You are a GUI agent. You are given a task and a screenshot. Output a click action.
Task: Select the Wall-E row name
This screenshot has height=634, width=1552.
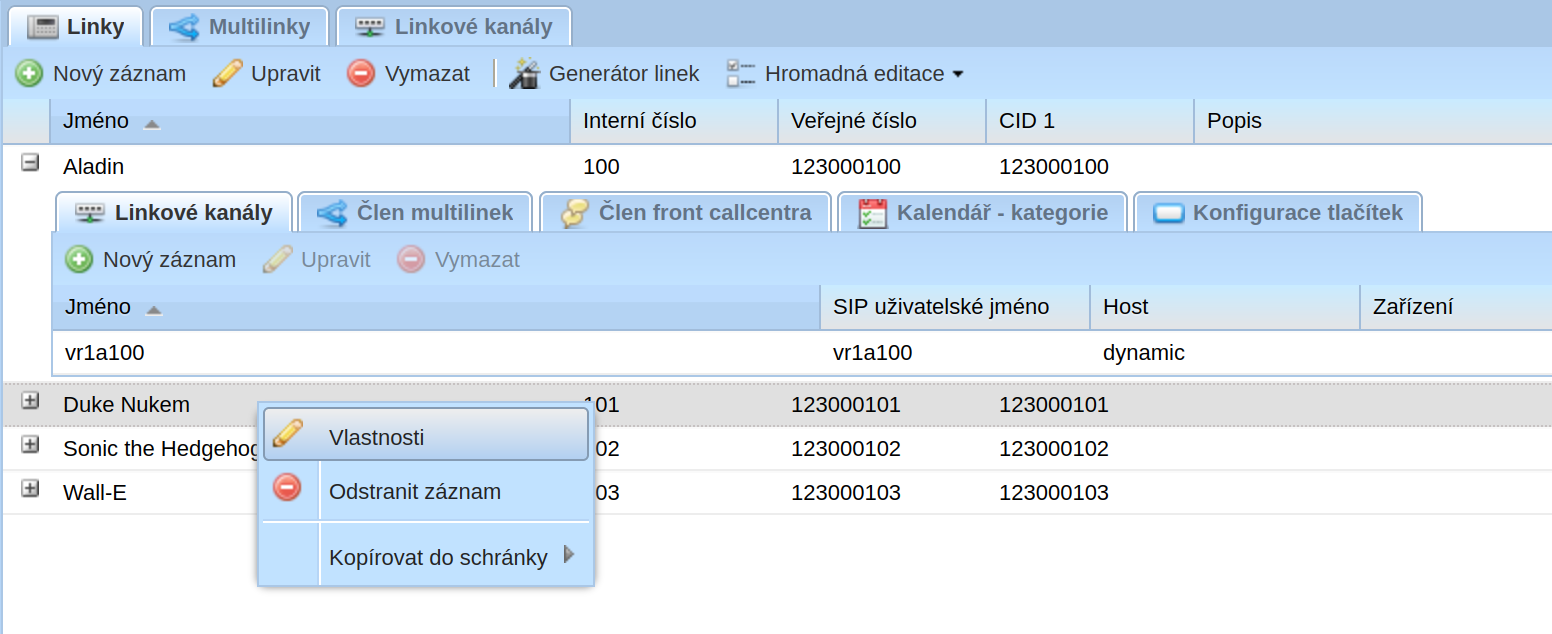[95, 493]
